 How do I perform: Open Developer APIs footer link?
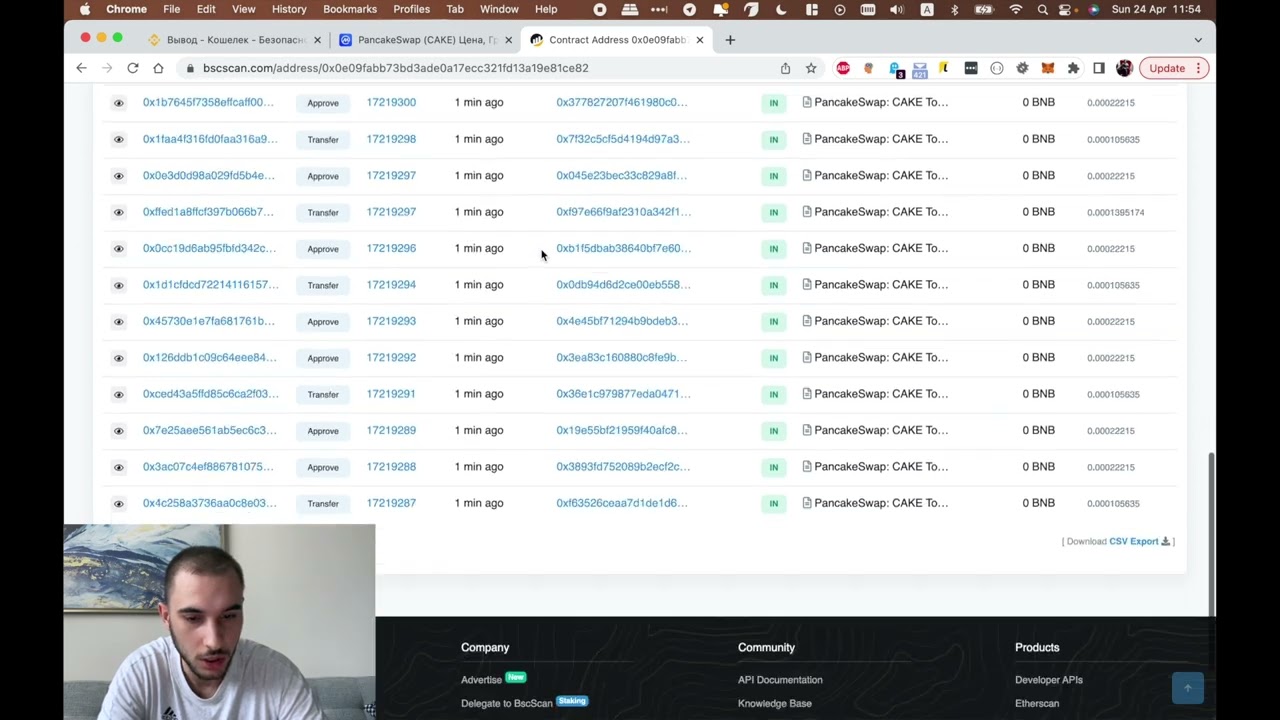coord(1049,680)
